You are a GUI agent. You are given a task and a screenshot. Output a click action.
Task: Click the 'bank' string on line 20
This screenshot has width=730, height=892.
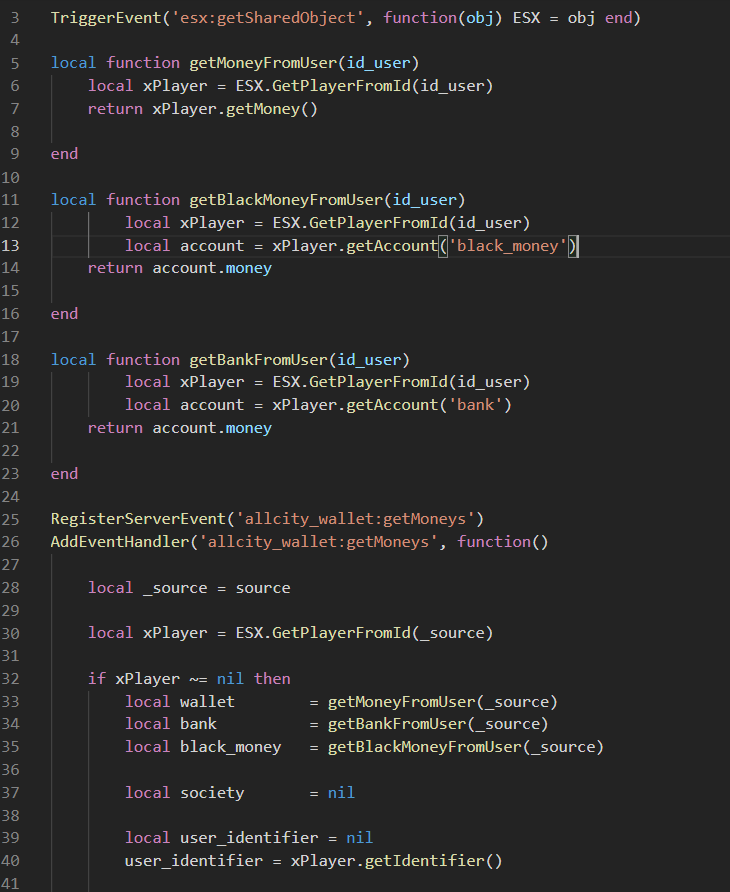click(x=475, y=405)
